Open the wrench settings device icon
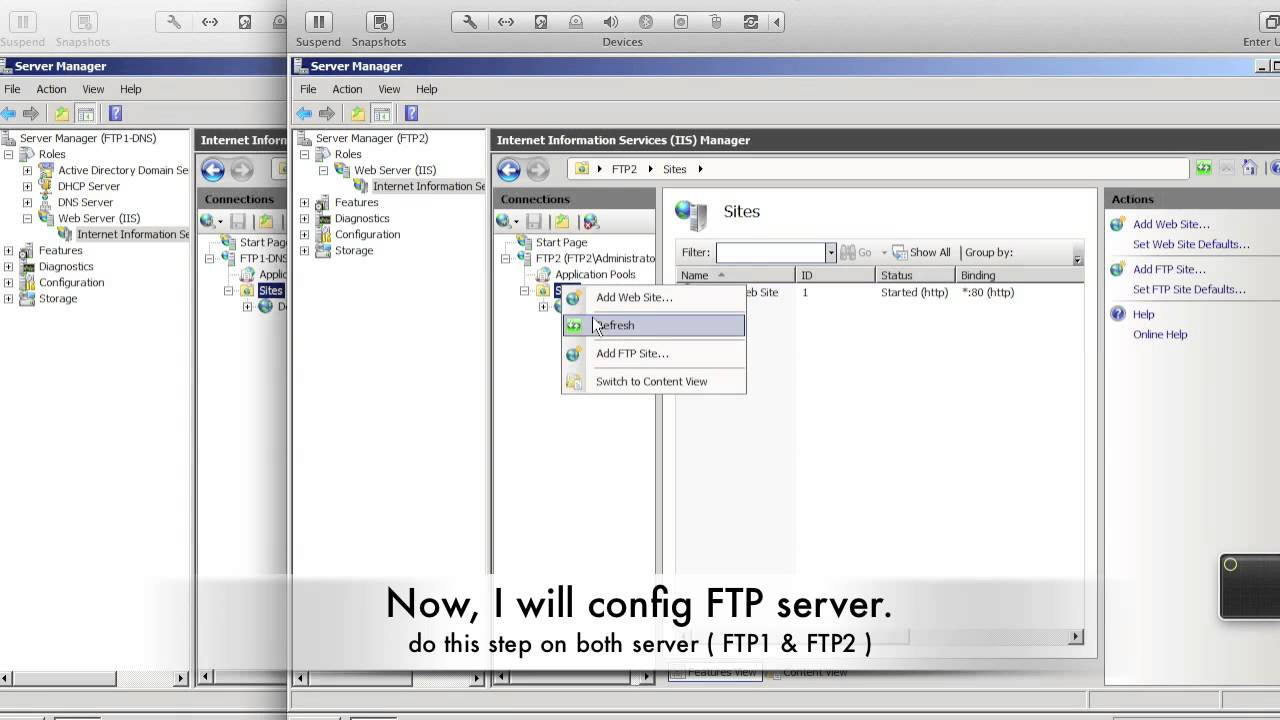The image size is (1280, 720). click(x=469, y=22)
